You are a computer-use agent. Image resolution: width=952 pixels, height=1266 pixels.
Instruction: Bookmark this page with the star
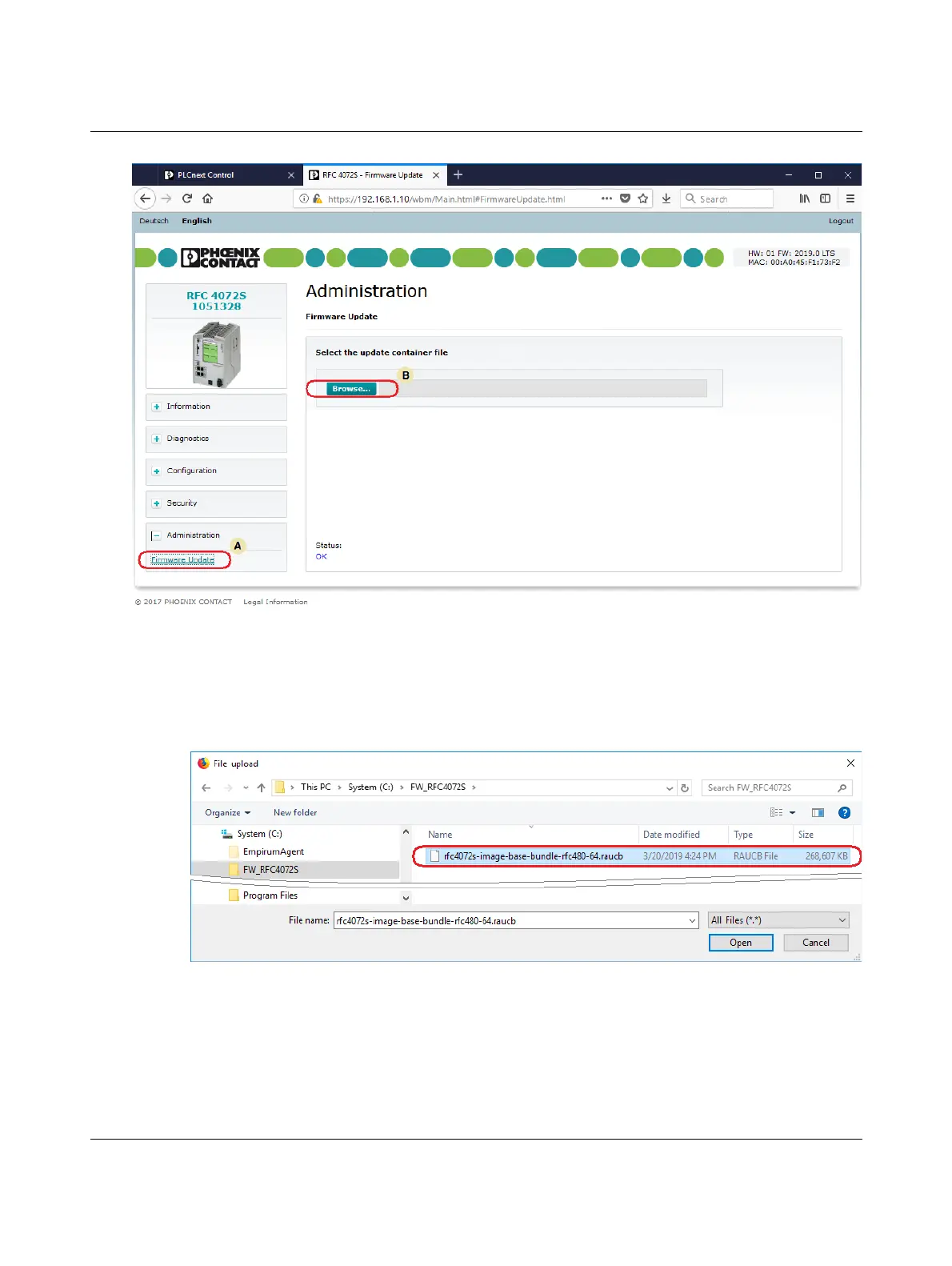pos(643,198)
